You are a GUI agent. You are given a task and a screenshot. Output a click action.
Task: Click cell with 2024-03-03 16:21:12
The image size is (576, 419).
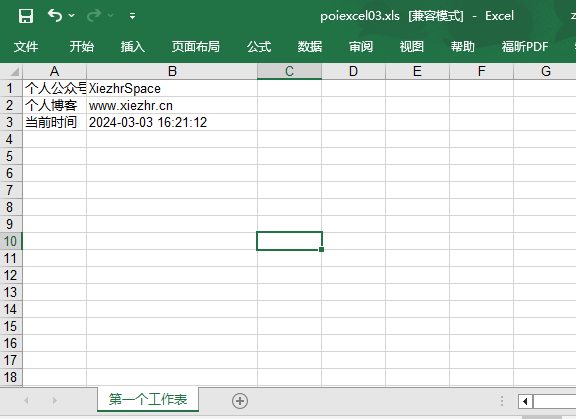(172, 122)
